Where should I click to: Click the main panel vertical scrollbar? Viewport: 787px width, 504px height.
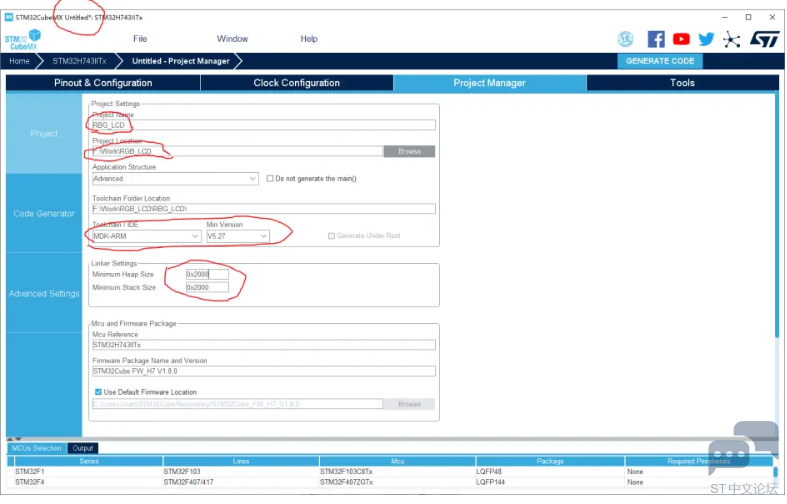point(777,216)
